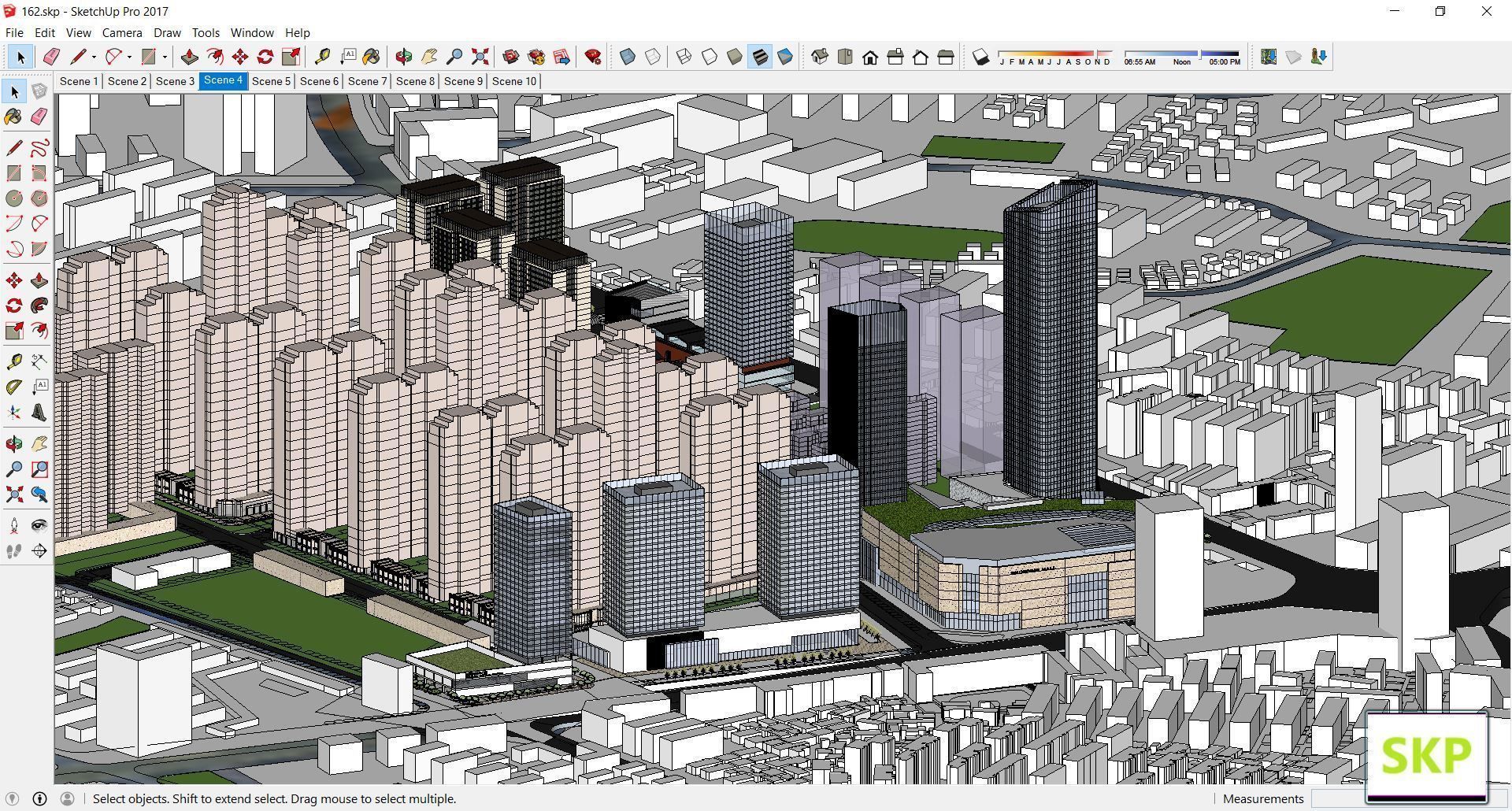
Task: Activate the Walk footprints tool
Action: (14, 551)
